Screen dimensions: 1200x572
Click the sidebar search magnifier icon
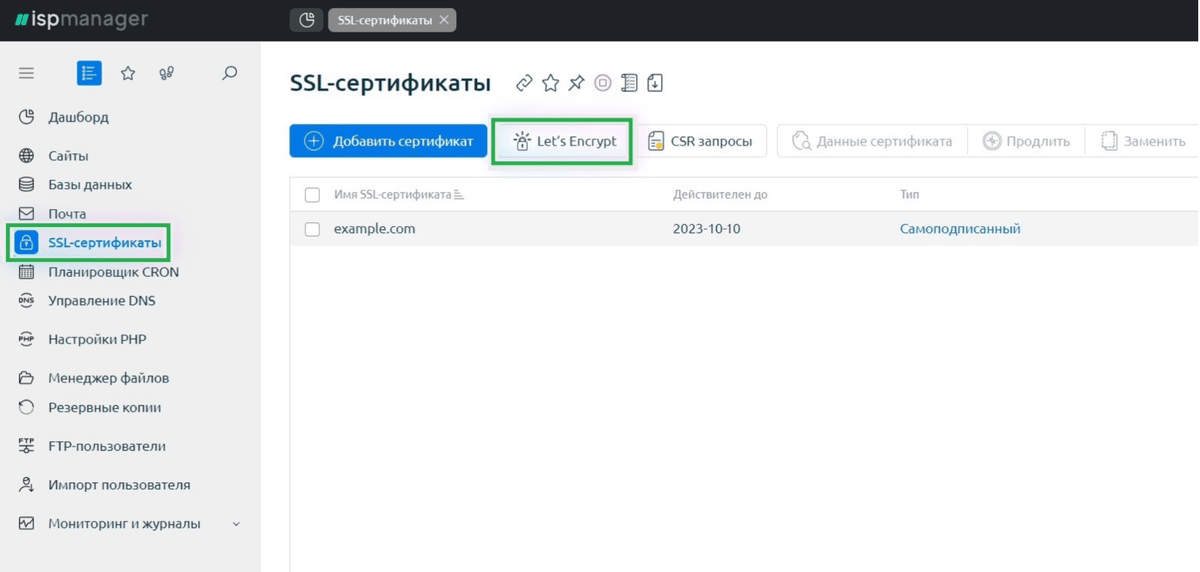coord(229,73)
